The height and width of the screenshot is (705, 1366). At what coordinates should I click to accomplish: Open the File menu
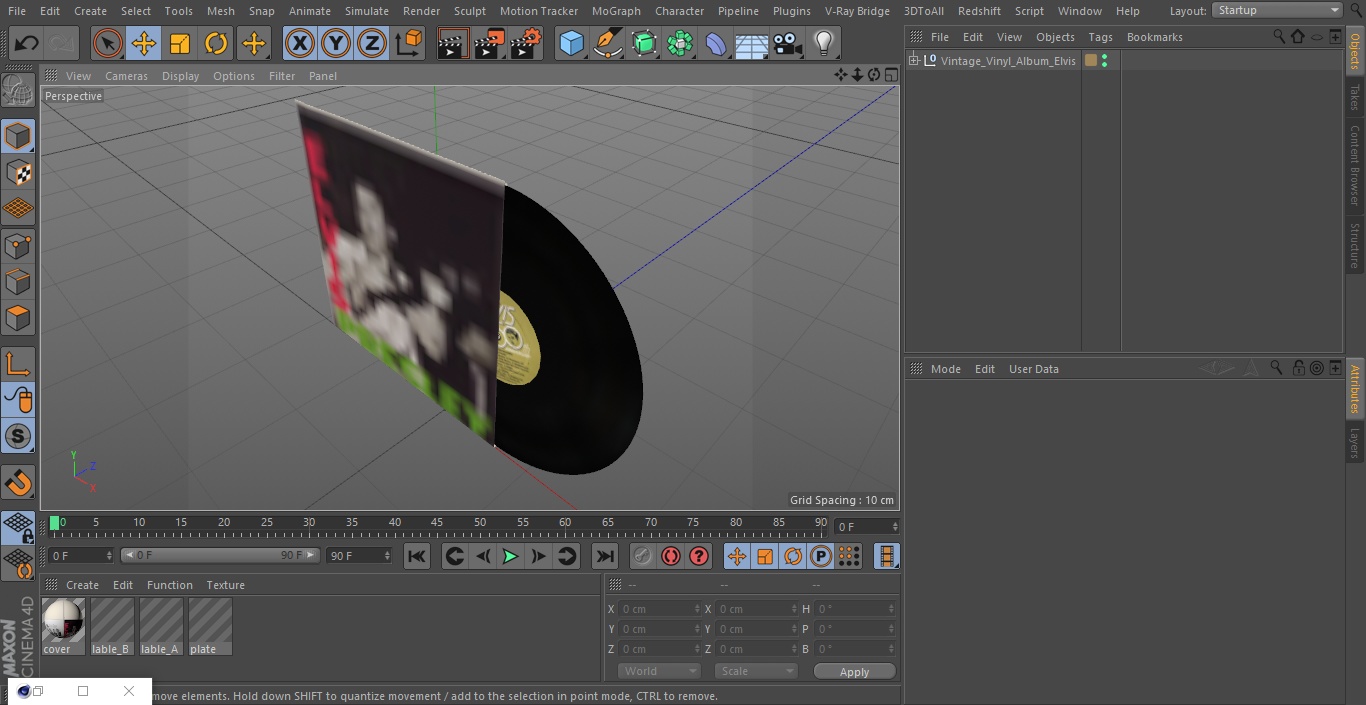coord(16,11)
